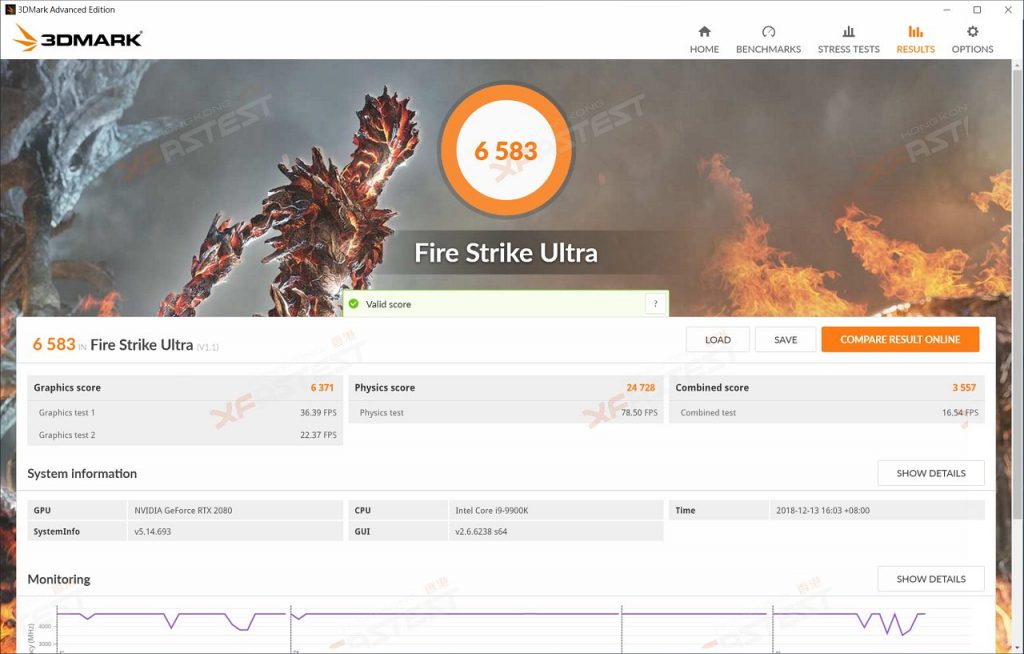
Task: Click the Graphics test 1 row label
Action: [x=67, y=413]
